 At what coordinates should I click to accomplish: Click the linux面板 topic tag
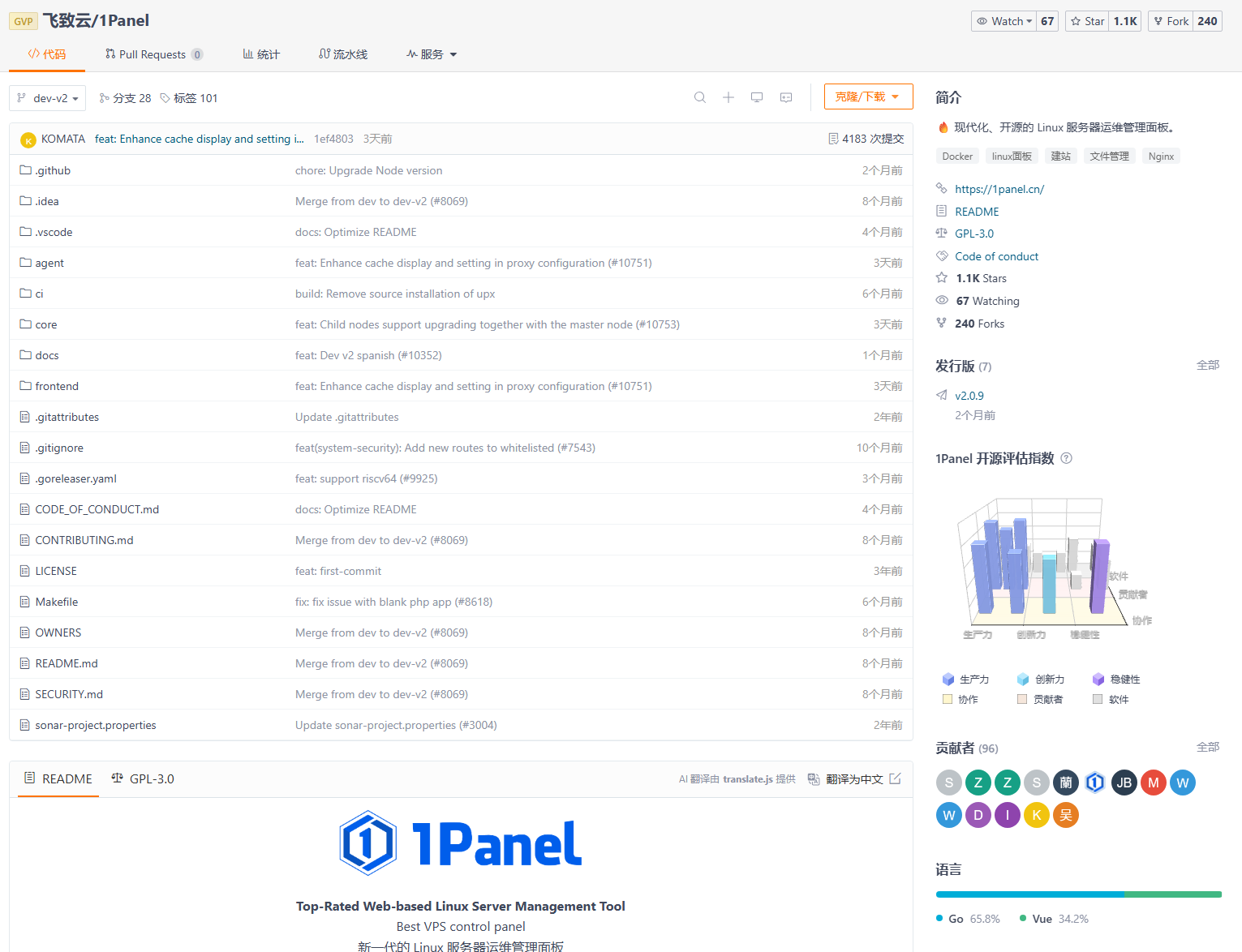1012,157
